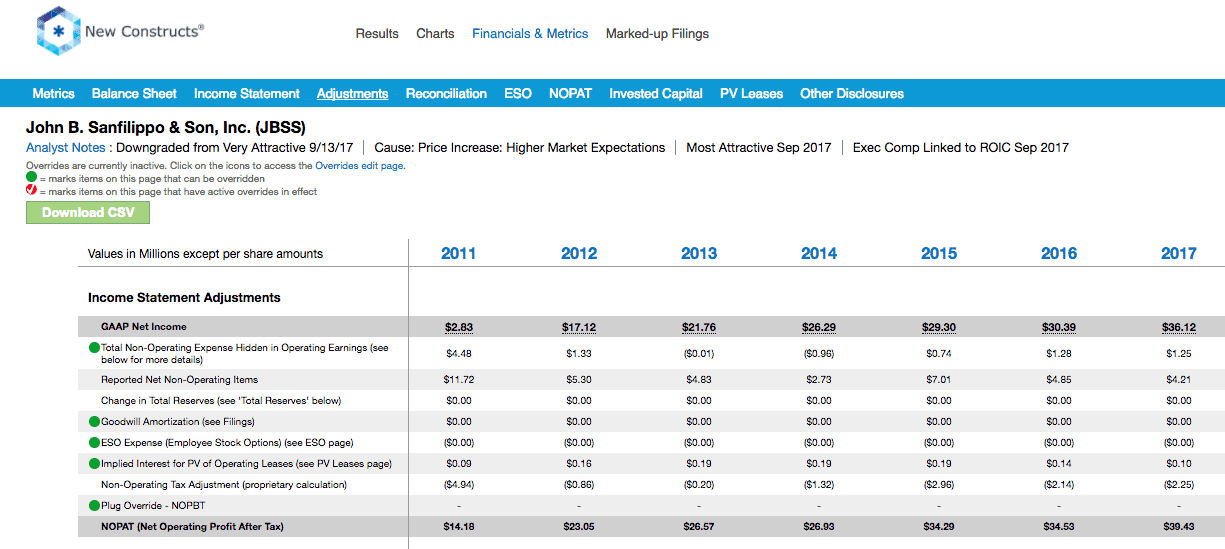Screen dimensions: 1225x549
Task: Open the PV Leases tab
Action: (751, 93)
